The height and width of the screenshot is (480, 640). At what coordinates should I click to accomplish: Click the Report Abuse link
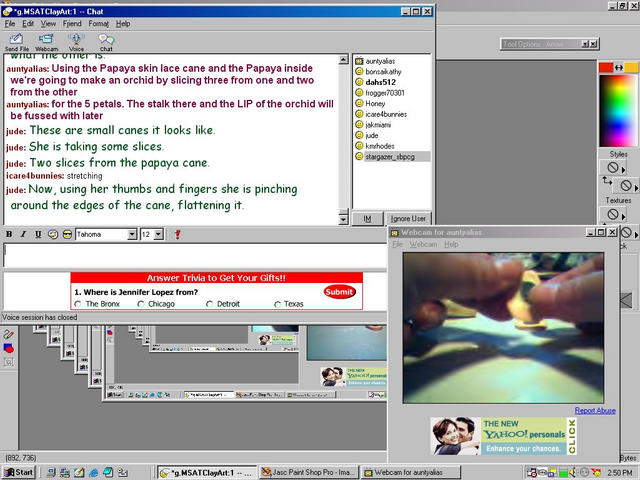coord(595,411)
